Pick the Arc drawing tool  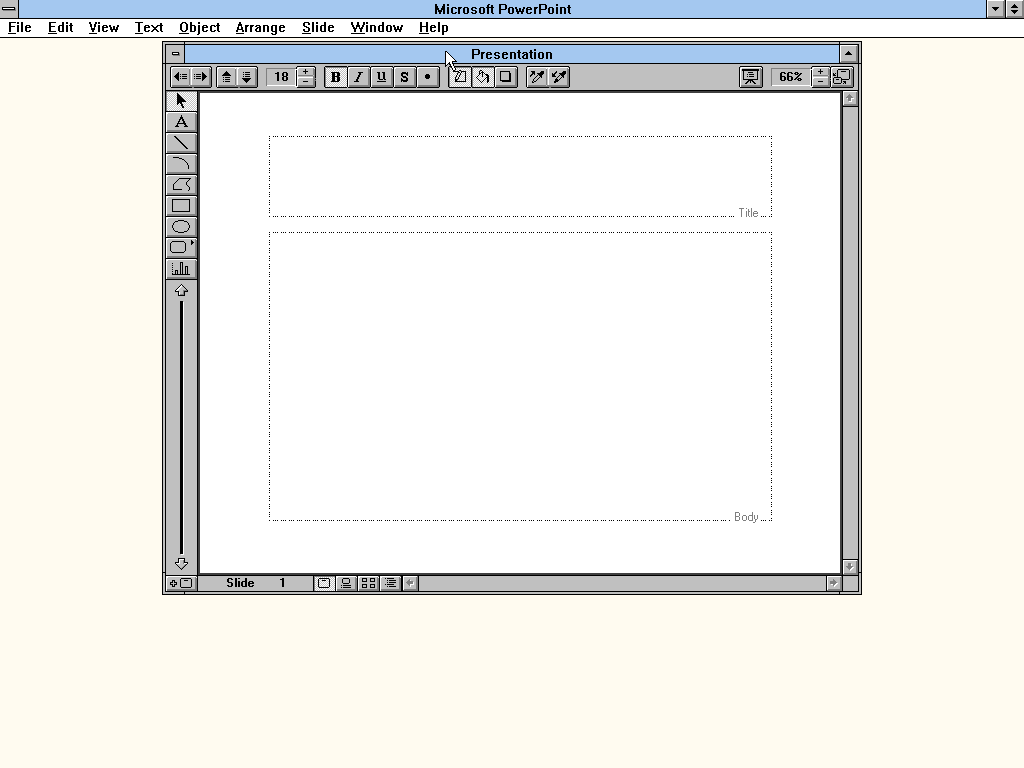[181, 163]
